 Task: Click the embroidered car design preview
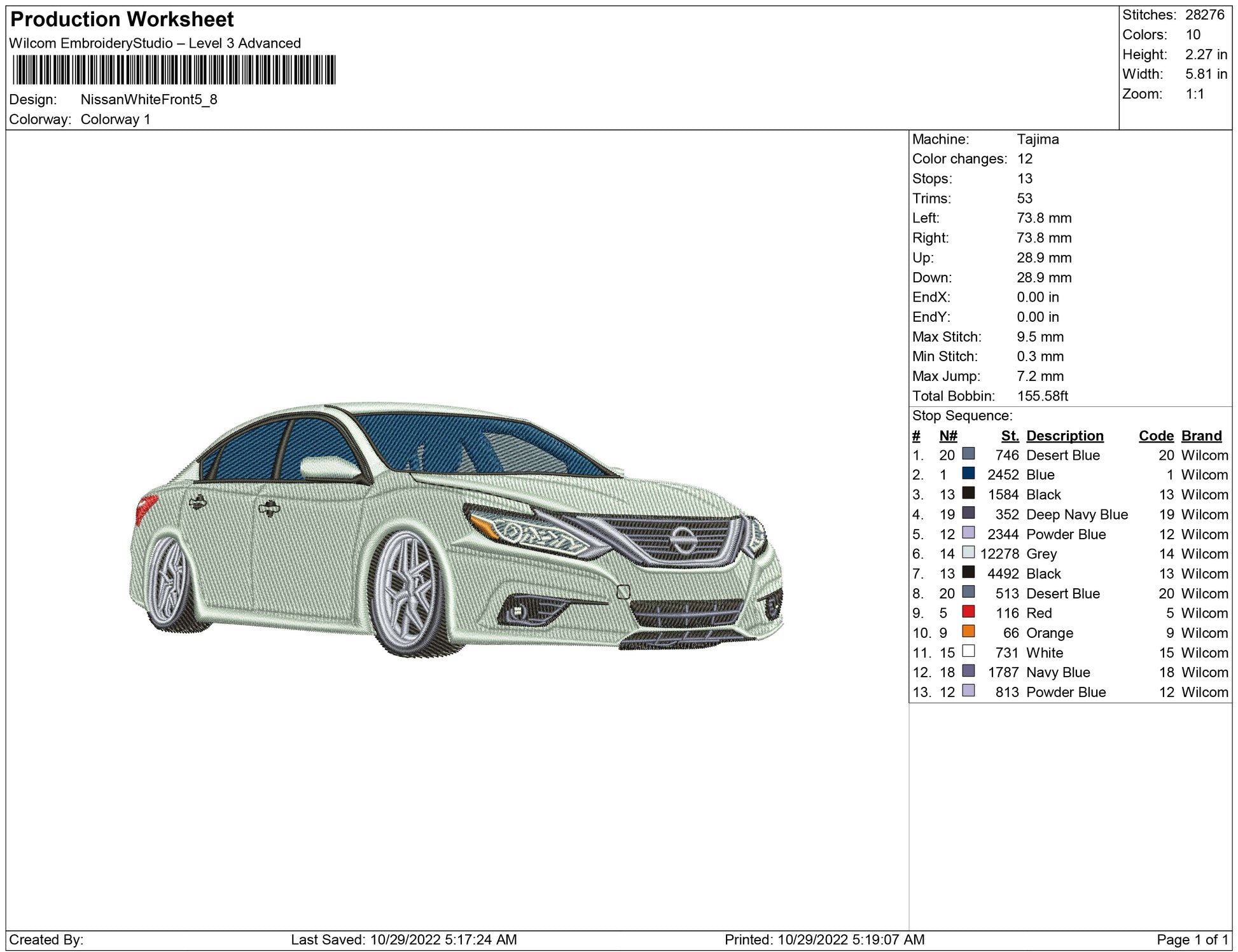(x=456, y=529)
